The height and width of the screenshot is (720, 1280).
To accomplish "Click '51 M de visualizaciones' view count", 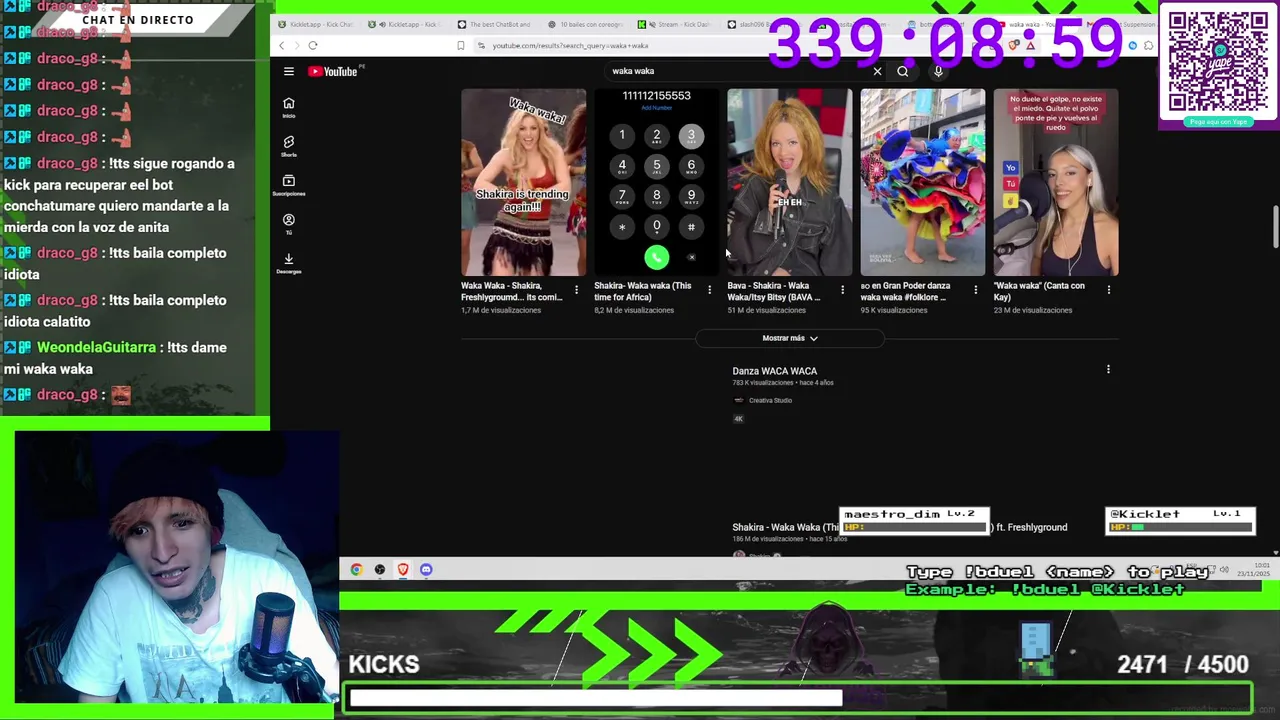I will (x=765, y=310).
